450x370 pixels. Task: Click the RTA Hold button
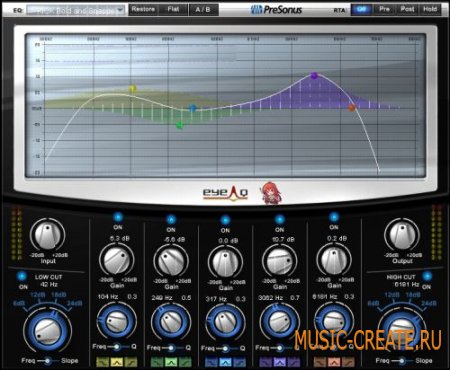[x=430, y=9]
